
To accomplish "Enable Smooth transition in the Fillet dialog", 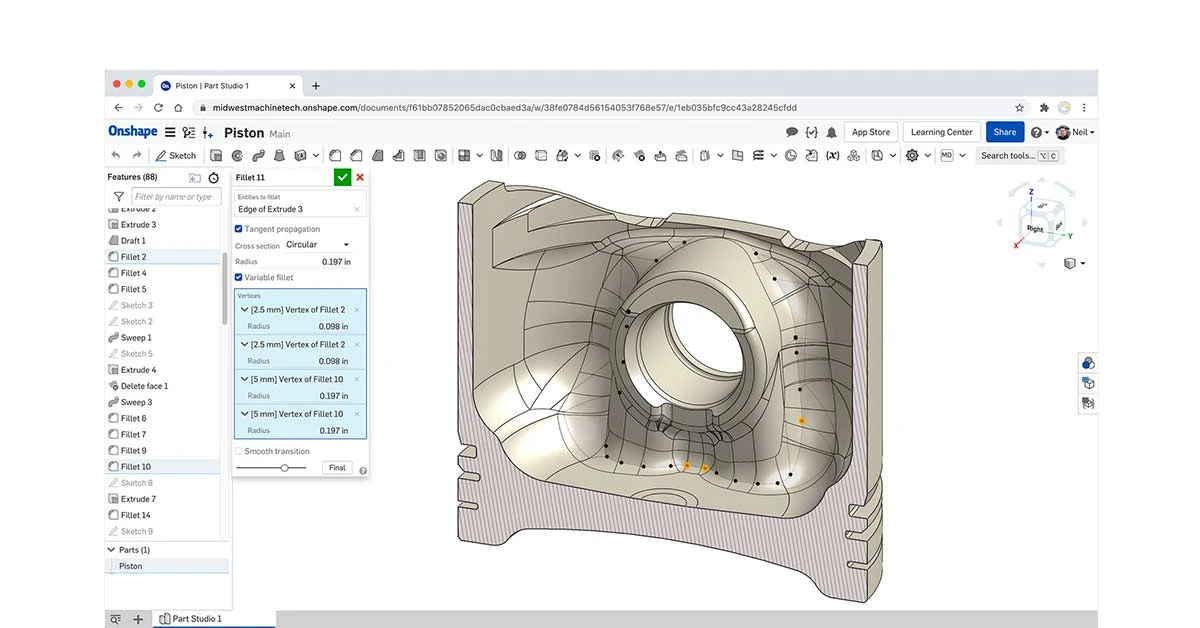I will 239,452.
